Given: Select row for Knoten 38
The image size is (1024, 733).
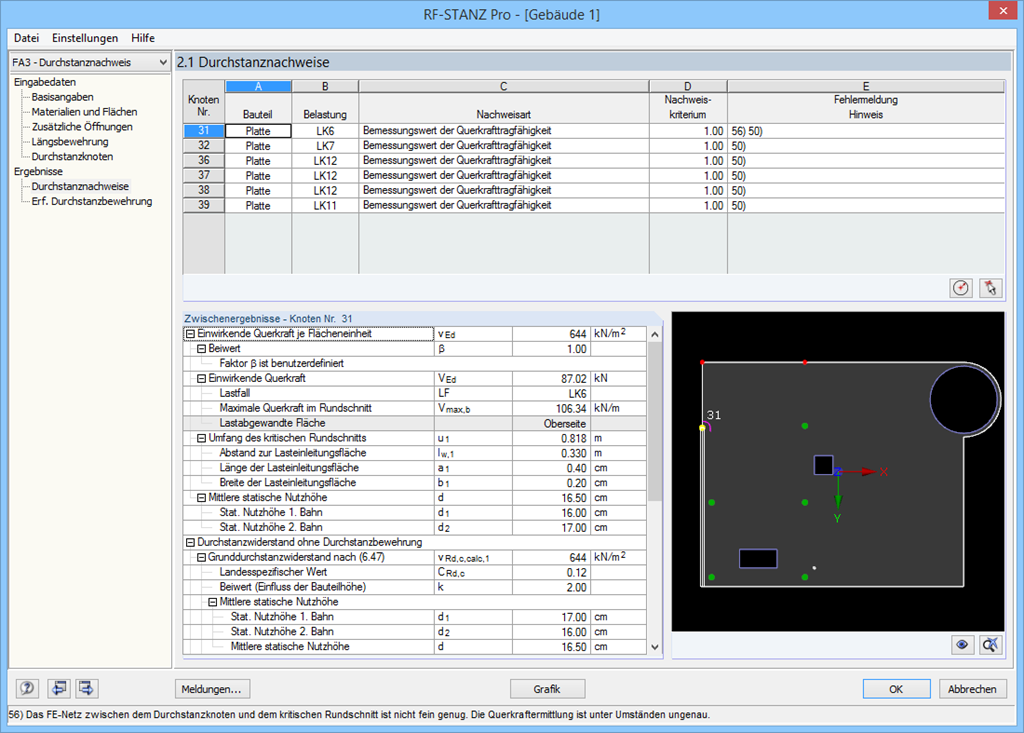Looking at the screenshot, I should click(204, 190).
